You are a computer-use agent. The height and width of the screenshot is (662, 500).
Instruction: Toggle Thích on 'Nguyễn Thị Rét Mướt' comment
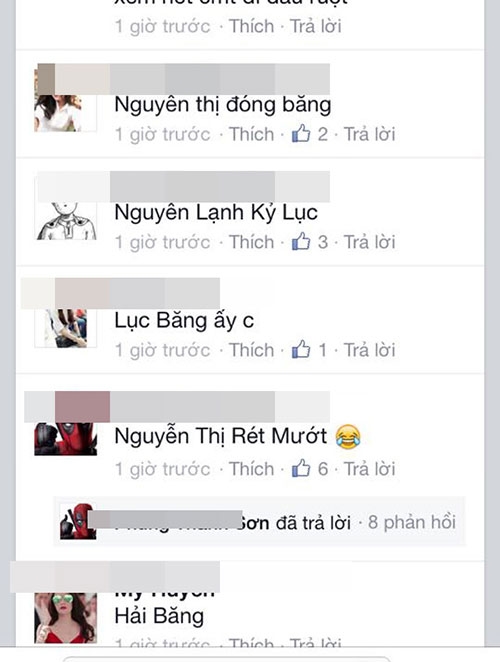251,469
